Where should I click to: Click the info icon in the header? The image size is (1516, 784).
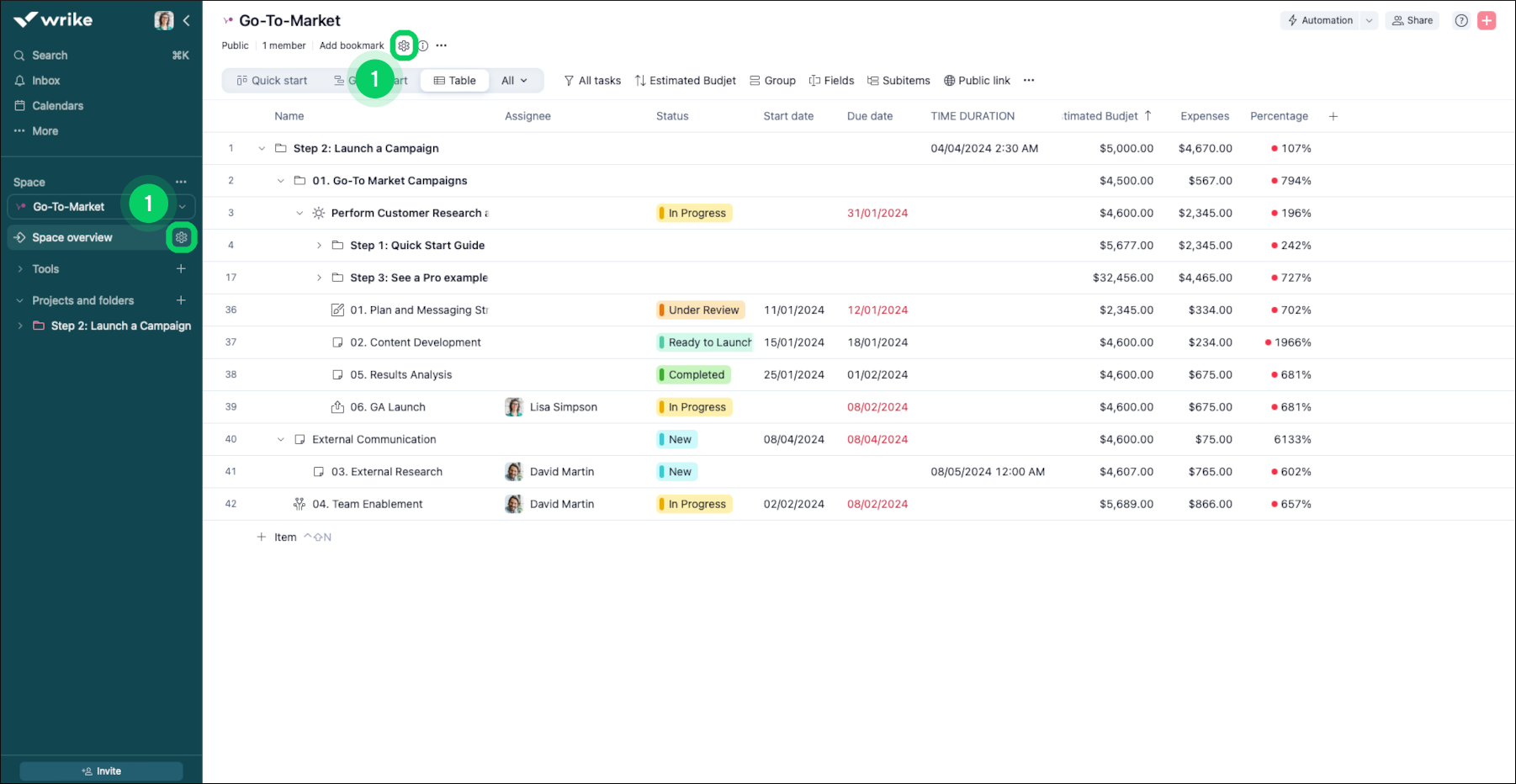tap(423, 46)
